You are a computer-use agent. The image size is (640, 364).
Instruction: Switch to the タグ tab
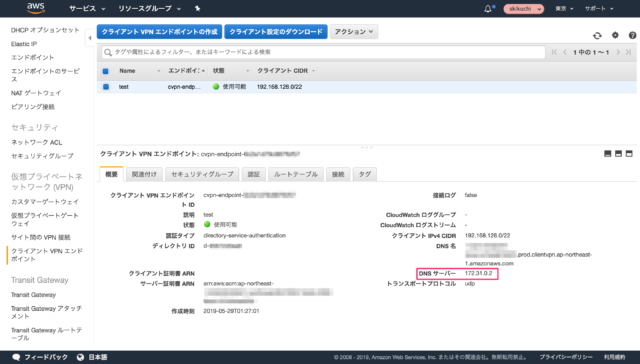pyautogui.click(x=364, y=174)
